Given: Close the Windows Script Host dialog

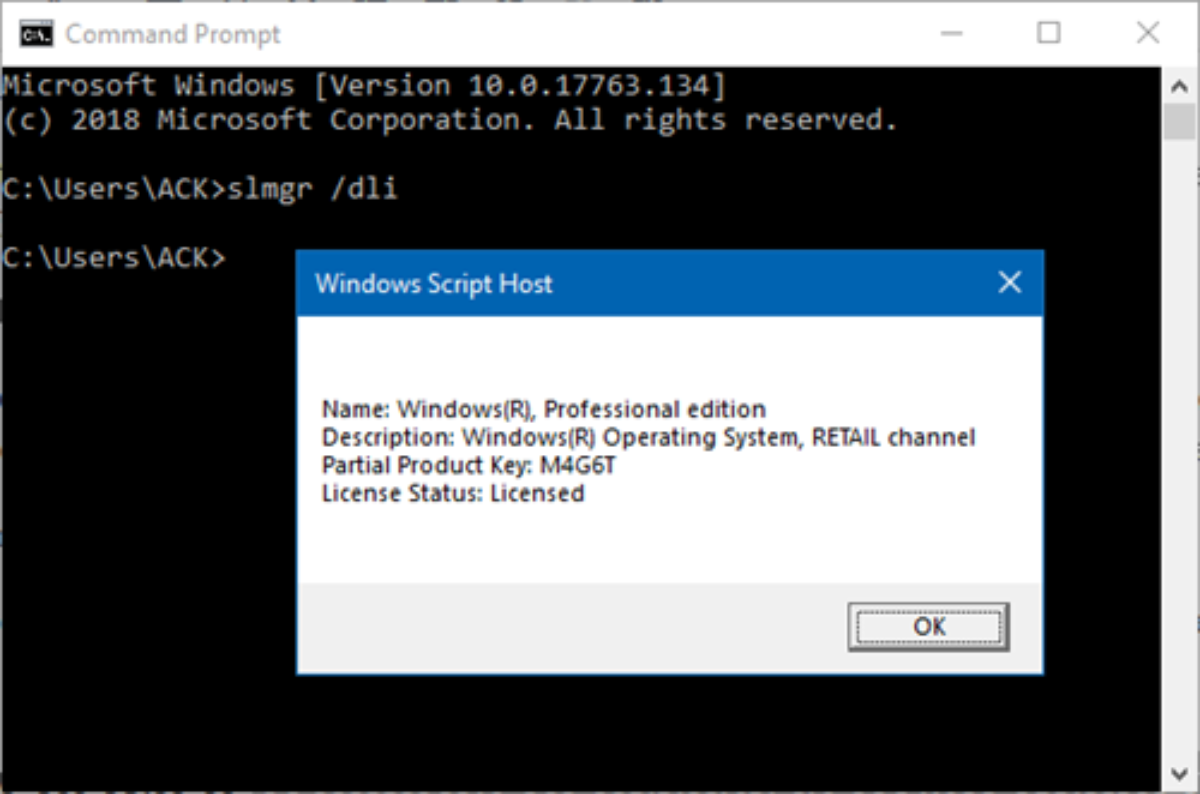Looking at the screenshot, I should [x=1010, y=283].
